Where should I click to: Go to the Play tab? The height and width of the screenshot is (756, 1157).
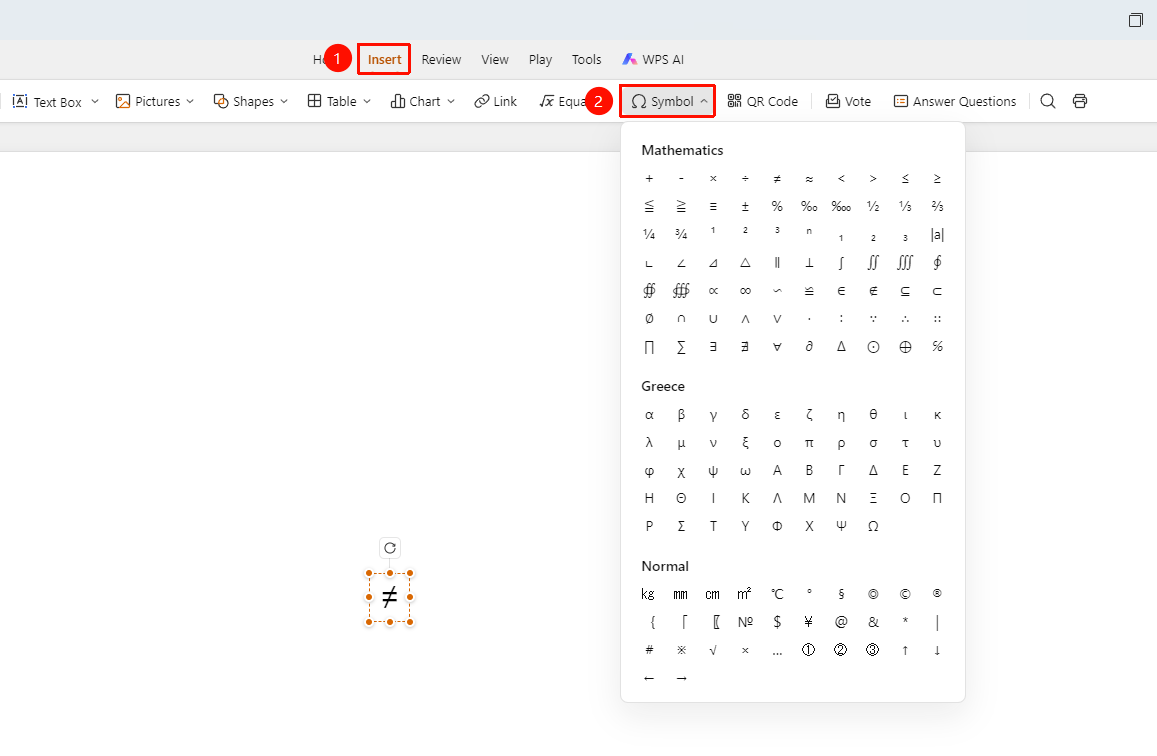(x=540, y=60)
